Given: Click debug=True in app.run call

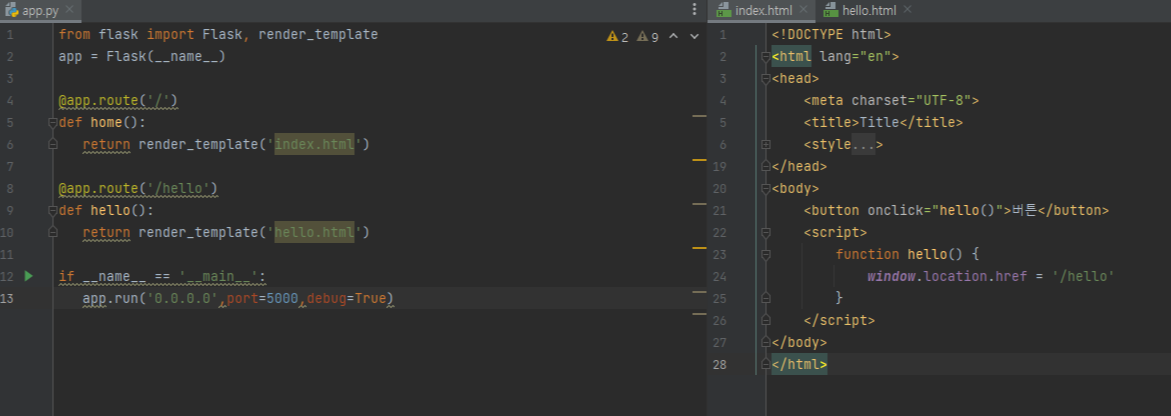Looking at the screenshot, I should tap(347, 299).
